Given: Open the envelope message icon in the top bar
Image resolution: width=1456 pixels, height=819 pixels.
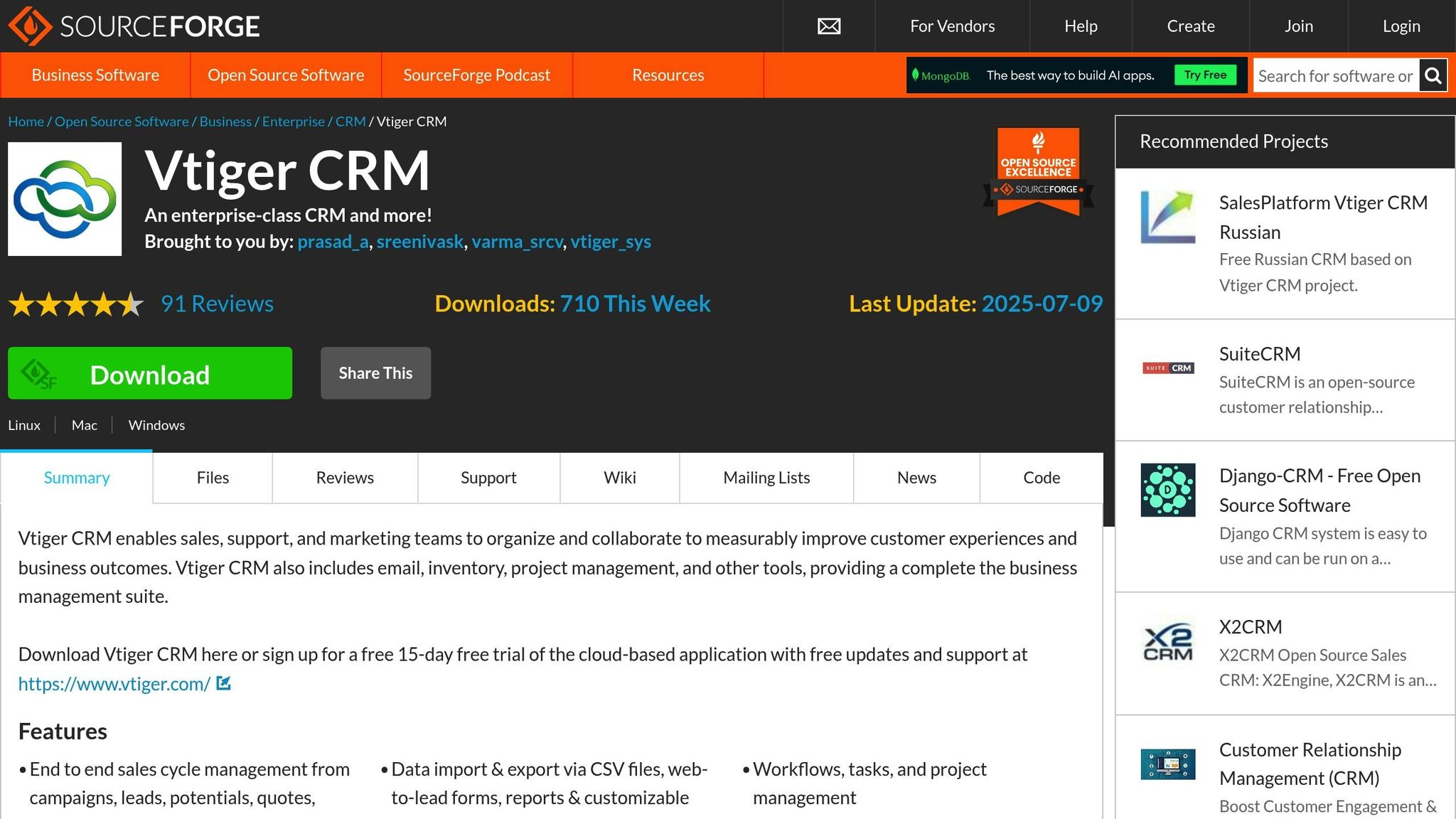Looking at the screenshot, I should 828,26.
